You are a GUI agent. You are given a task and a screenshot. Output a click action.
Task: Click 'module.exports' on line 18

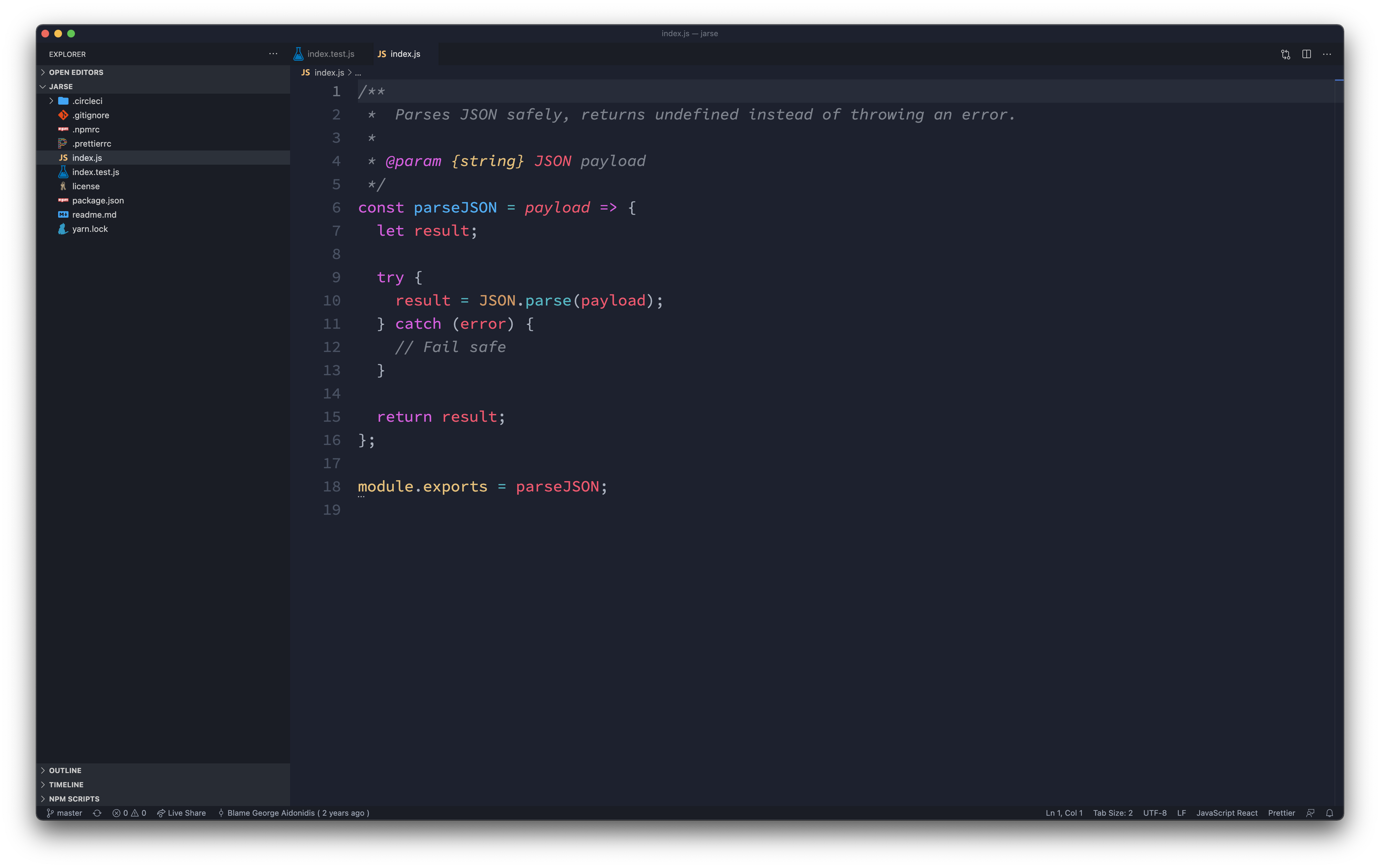click(x=423, y=486)
